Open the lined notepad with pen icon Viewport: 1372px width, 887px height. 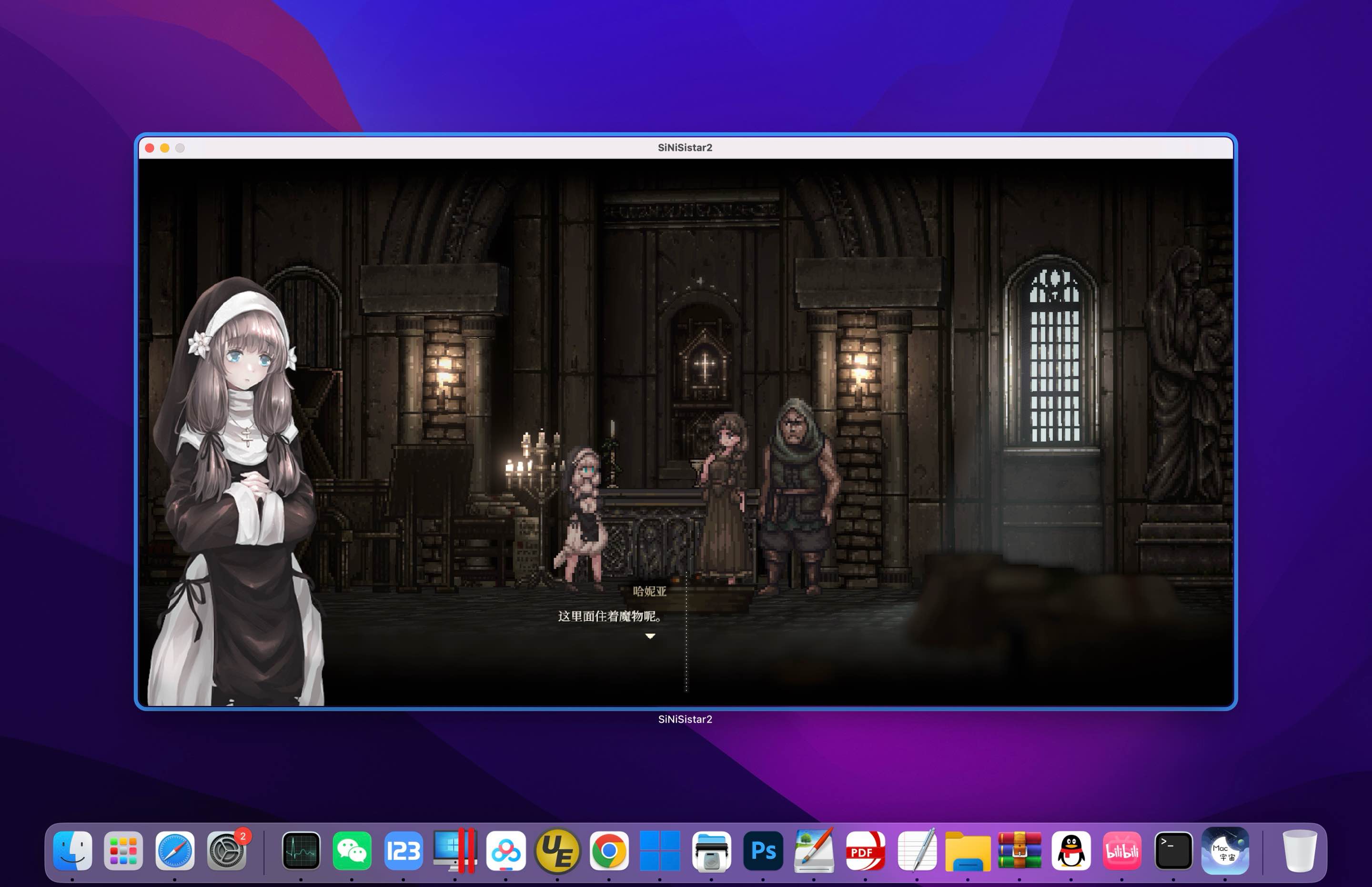pos(917,850)
